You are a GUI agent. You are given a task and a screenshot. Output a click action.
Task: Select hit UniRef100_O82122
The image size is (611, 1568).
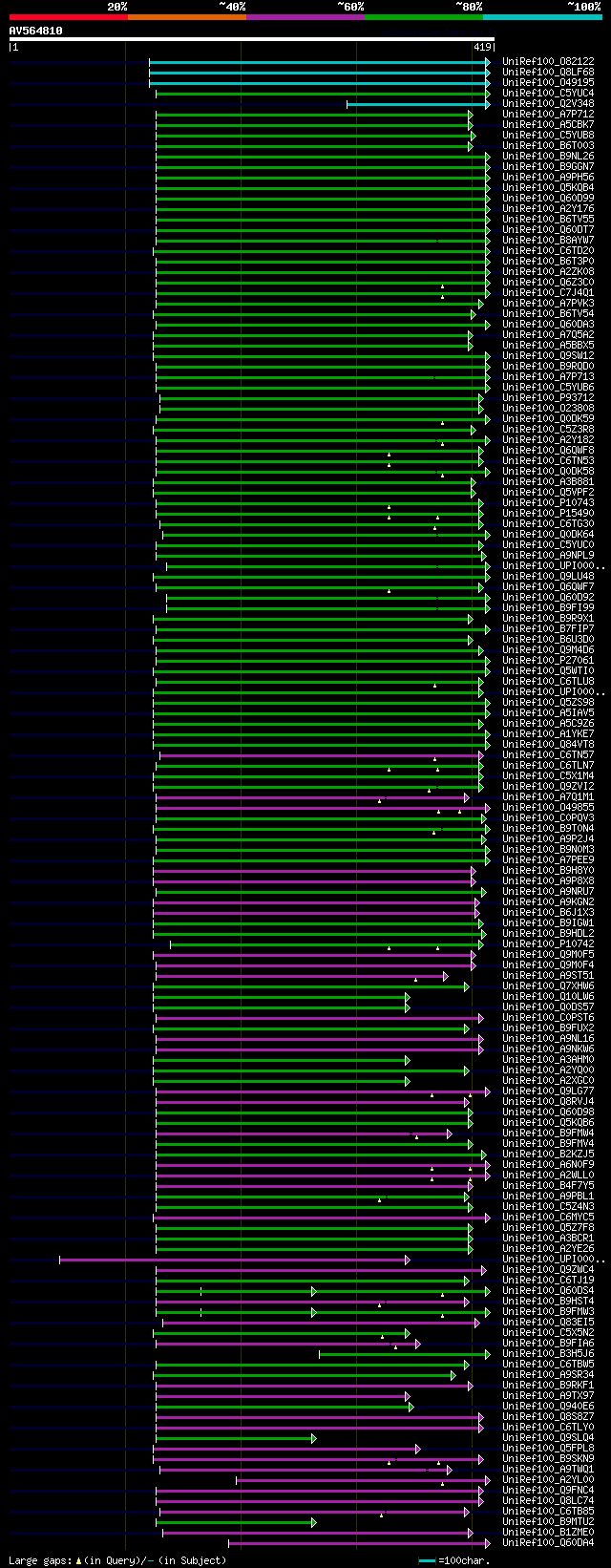point(548,62)
